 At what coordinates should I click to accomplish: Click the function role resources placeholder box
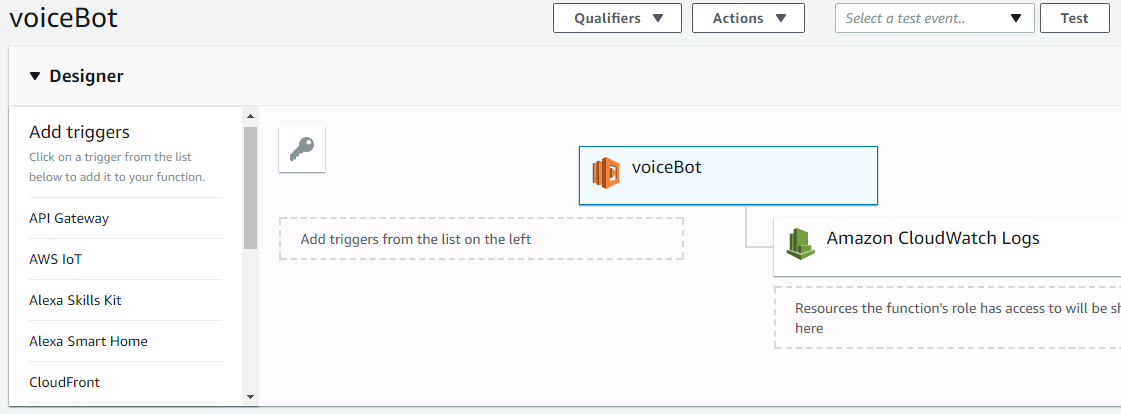click(x=947, y=318)
